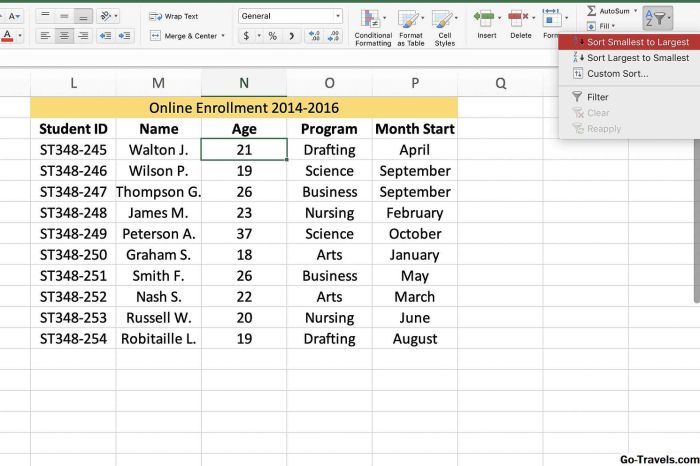Open the AutoSum dropdown arrow
700x466 pixels.
tap(635, 11)
